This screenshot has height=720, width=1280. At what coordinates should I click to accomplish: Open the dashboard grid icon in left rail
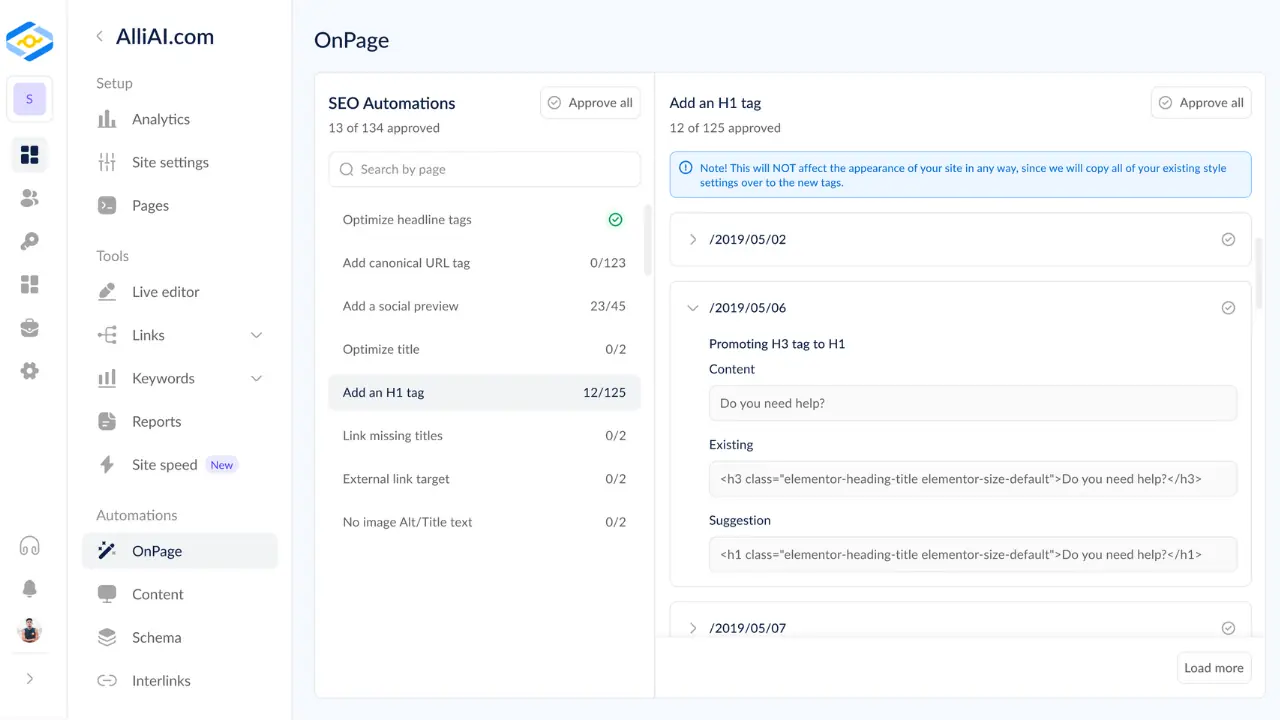pos(30,155)
